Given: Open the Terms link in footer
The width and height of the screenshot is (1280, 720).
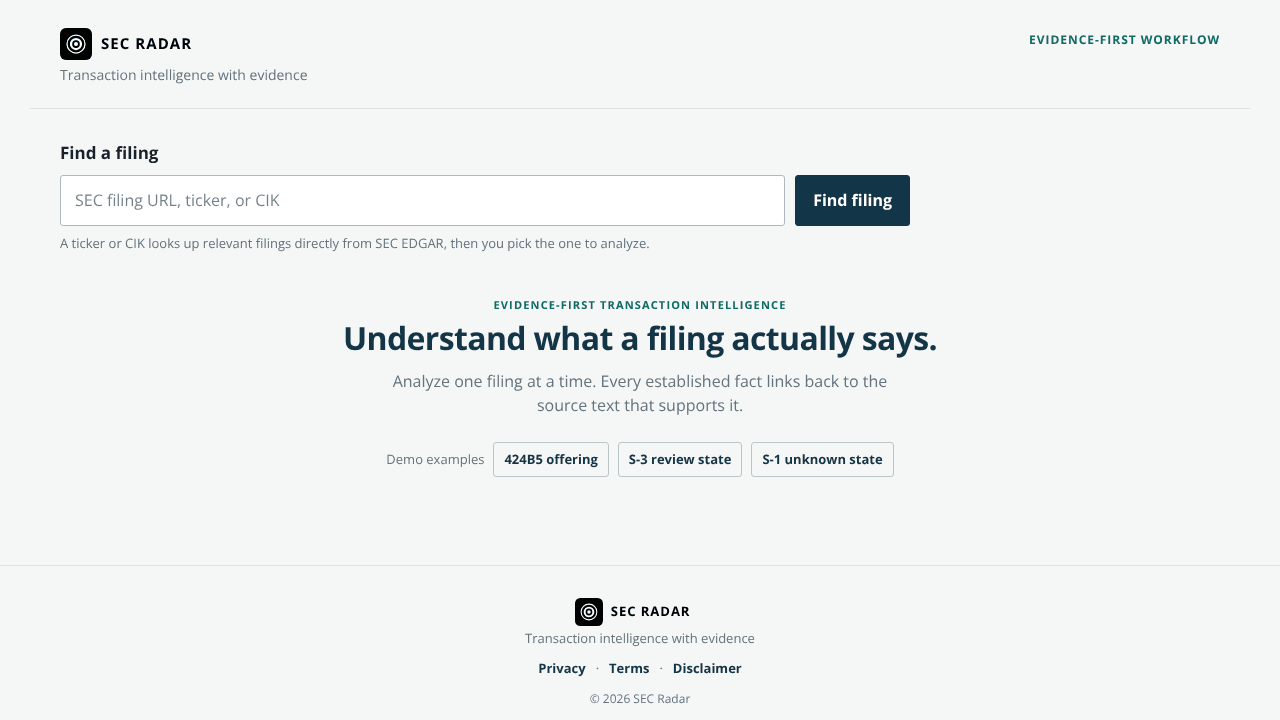Looking at the screenshot, I should 629,668.
